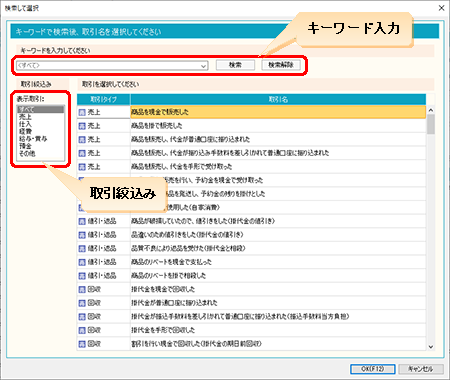
Task: Click the transaction list scrollbar thumb
Action: tap(431, 124)
